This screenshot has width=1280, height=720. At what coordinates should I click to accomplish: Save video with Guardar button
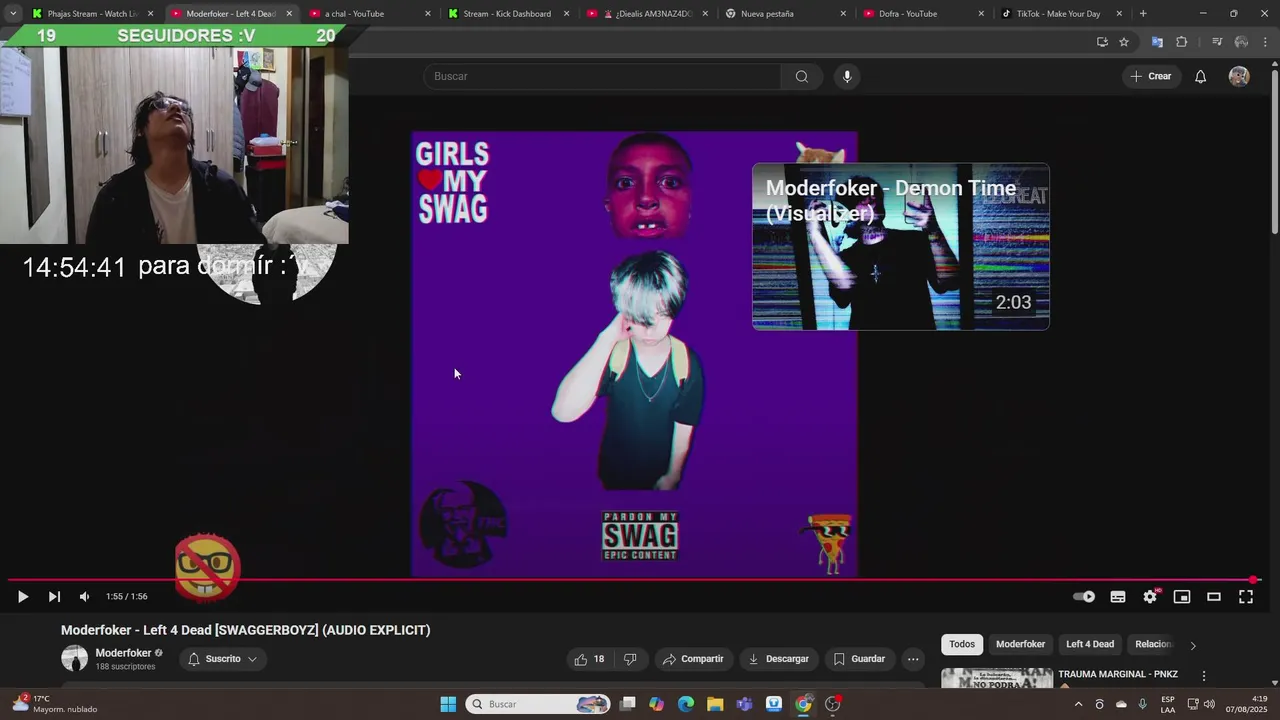pyautogui.click(x=859, y=659)
